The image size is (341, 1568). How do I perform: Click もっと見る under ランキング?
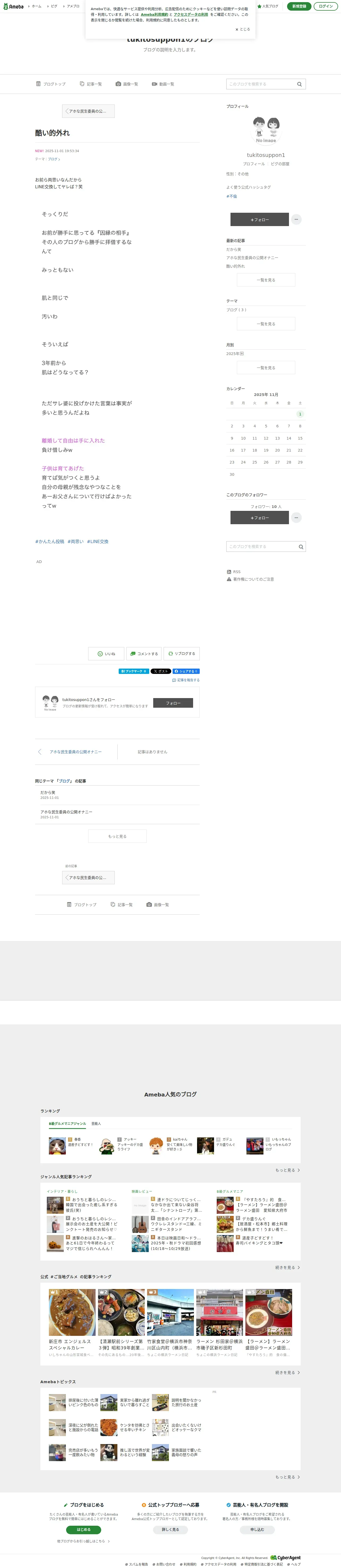(288, 1170)
